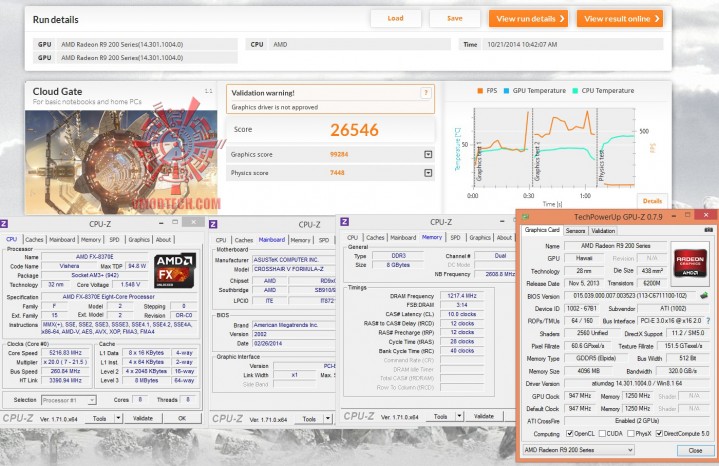
Task: Click the CPU-Z Name field AMD FX-8370E
Action: point(95,257)
